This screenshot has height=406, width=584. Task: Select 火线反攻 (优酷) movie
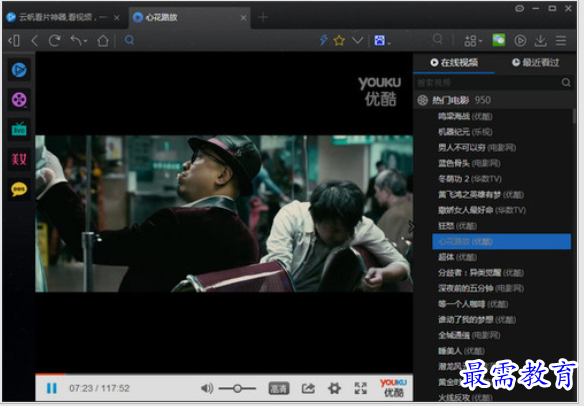click(x=465, y=397)
